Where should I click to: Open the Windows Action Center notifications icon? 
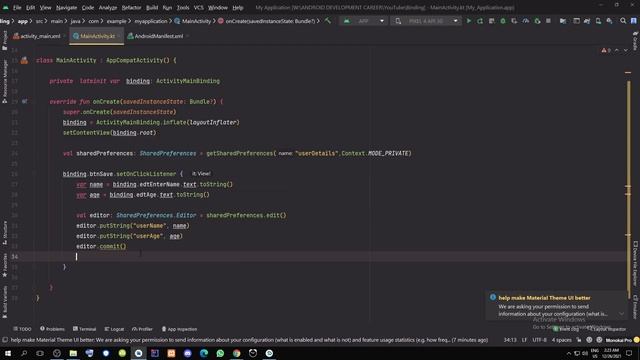click(x=629, y=353)
